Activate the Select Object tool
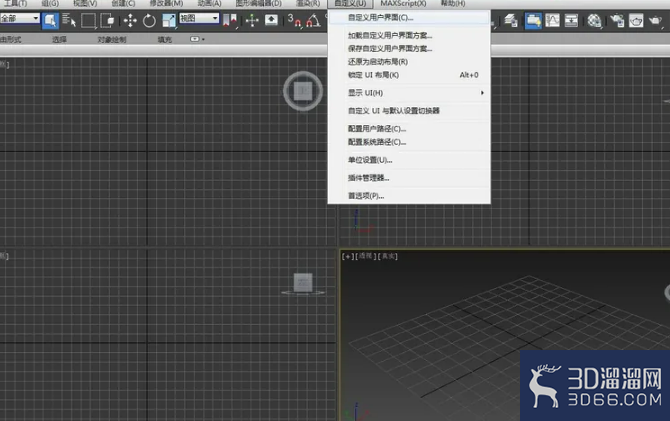The height and width of the screenshot is (421, 670). 50,20
